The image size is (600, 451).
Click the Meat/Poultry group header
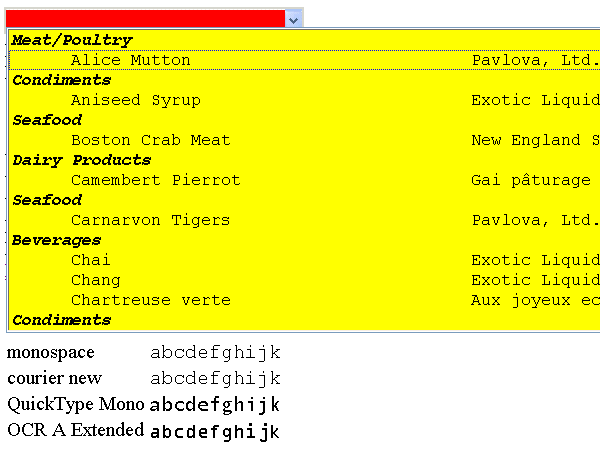72,40
